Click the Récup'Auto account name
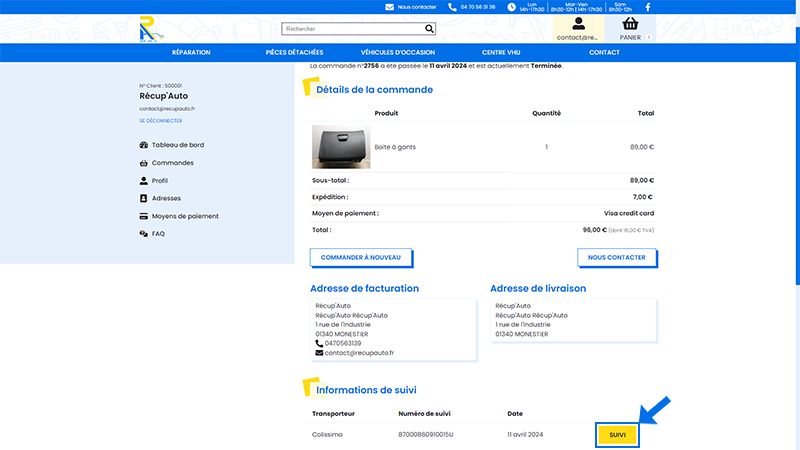Image resolution: width=800 pixels, height=450 pixels. click(163, 96)
